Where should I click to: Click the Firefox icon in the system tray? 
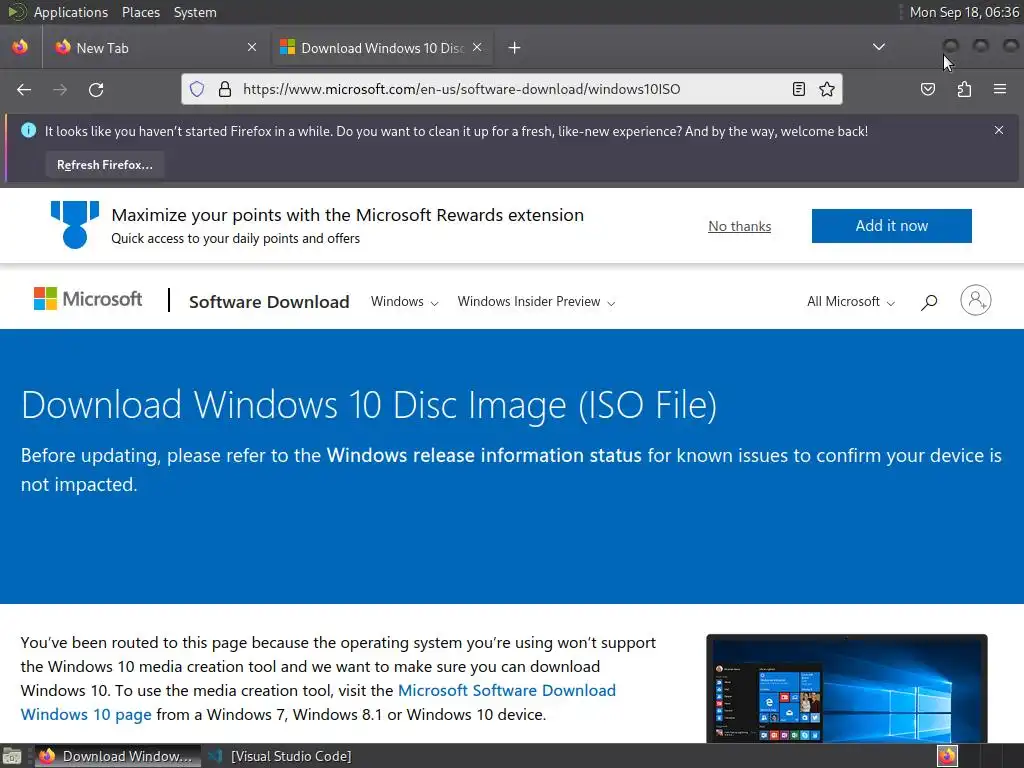tap(948, 756)
